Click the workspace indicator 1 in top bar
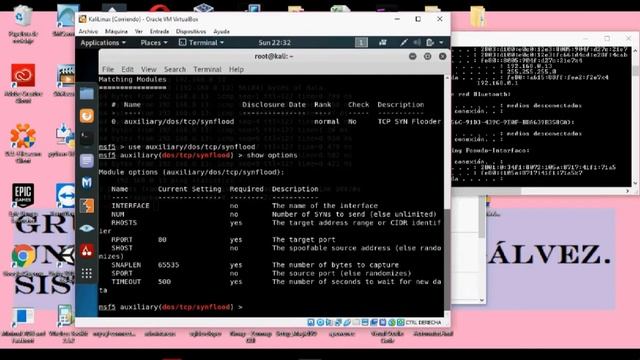This screenshot has width=640, height=360. point(361,42)
